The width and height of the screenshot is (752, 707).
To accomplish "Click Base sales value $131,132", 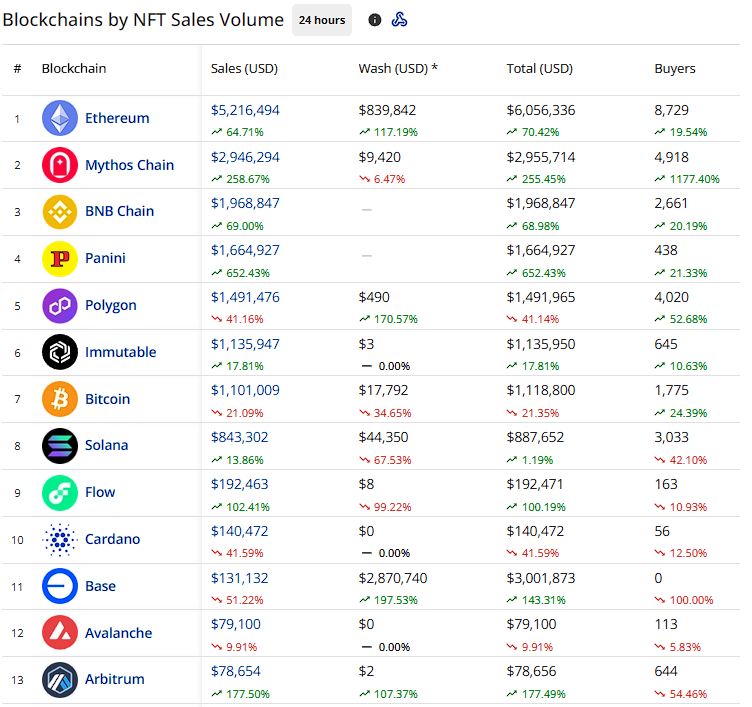I will pos(239,578).
